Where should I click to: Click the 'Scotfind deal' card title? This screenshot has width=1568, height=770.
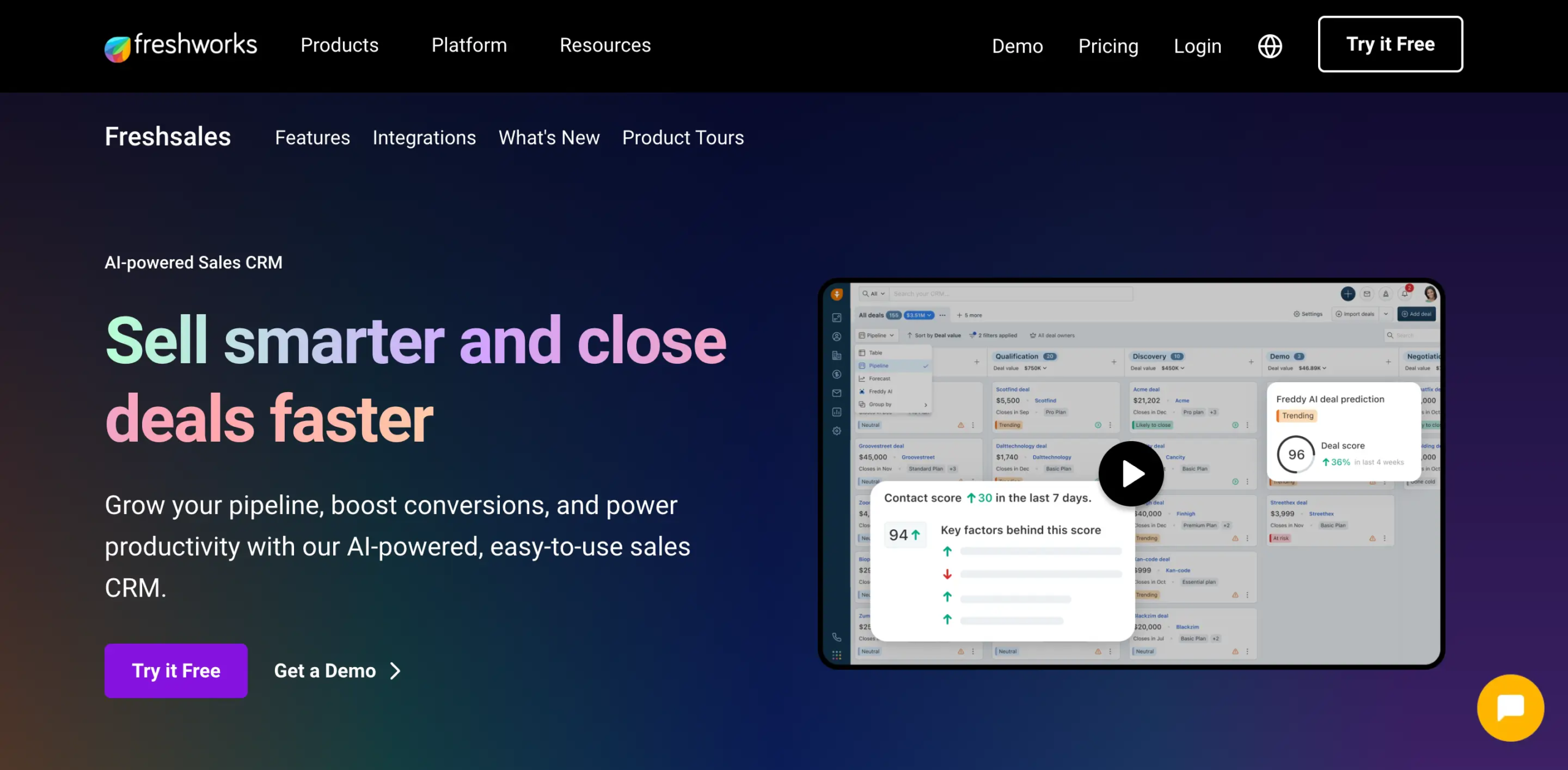click(1012, 390)
